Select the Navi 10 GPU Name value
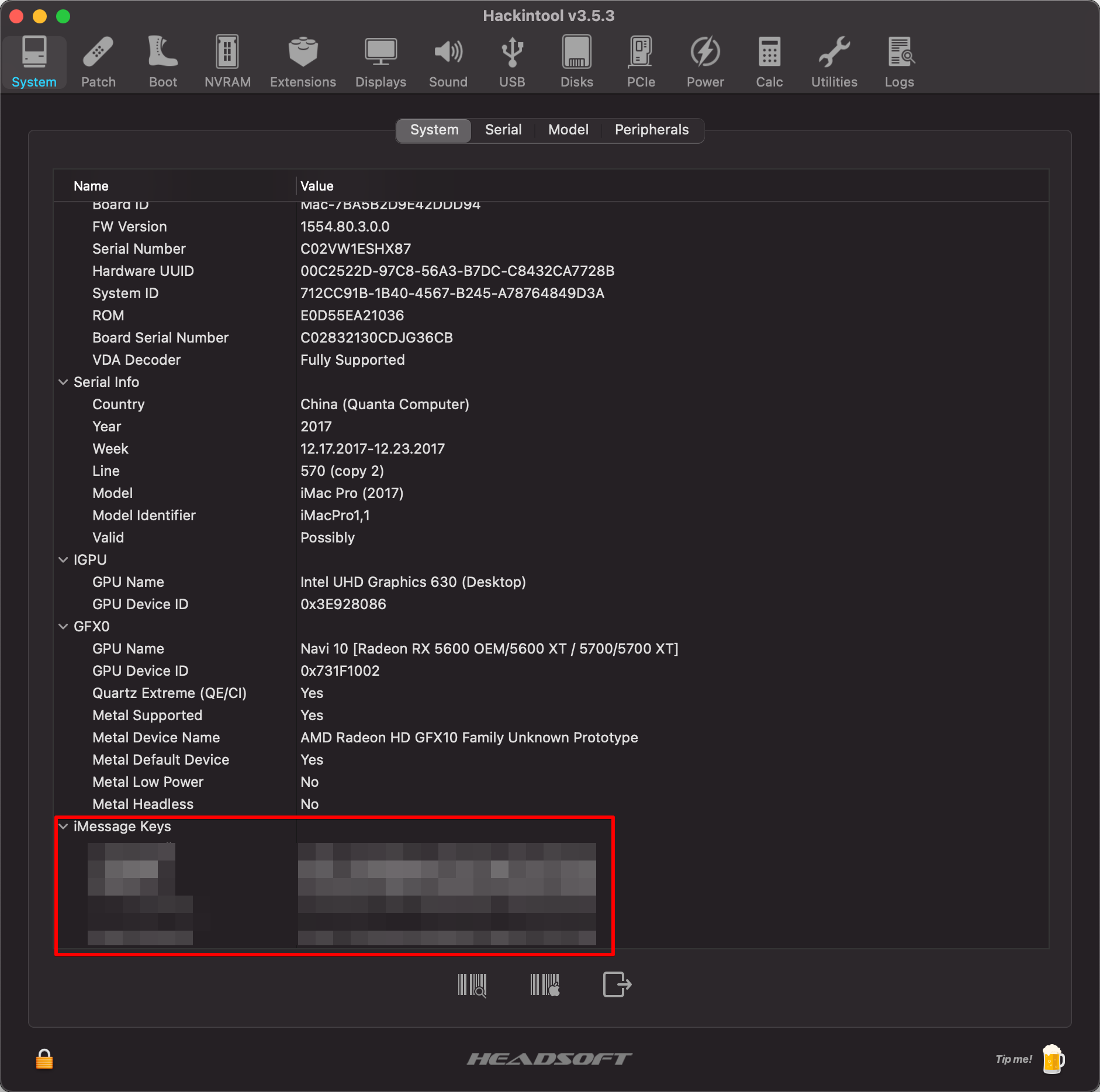 pos(489,649)
